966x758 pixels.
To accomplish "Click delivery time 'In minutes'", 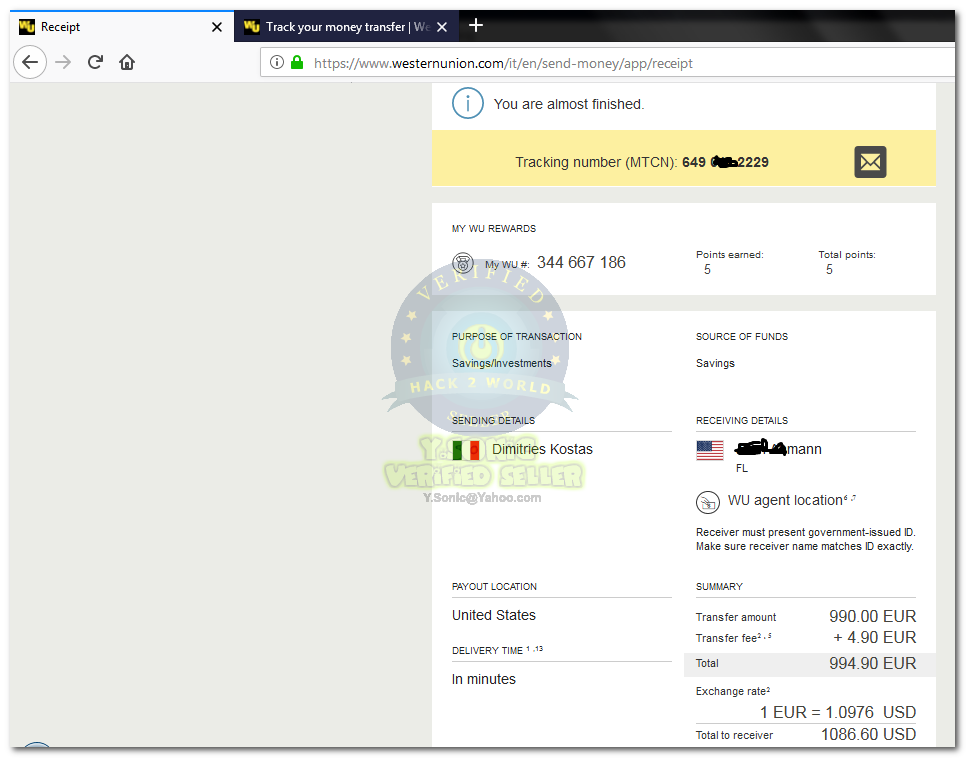I will pos(484,679).
